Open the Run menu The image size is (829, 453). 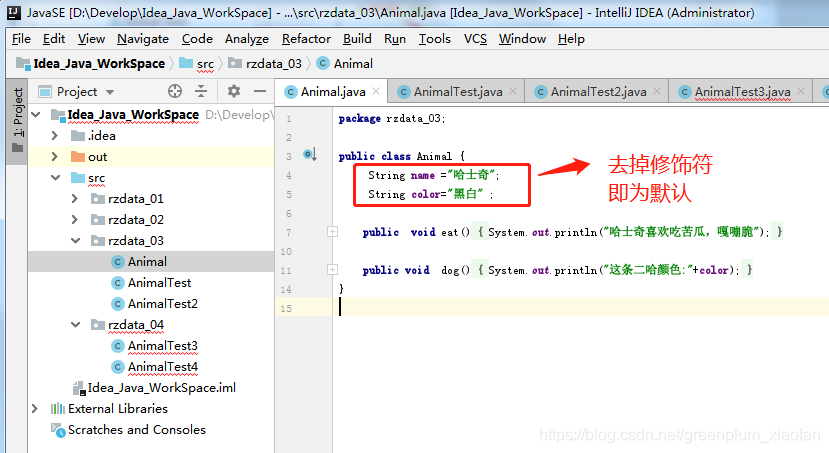tap(394, 39)
